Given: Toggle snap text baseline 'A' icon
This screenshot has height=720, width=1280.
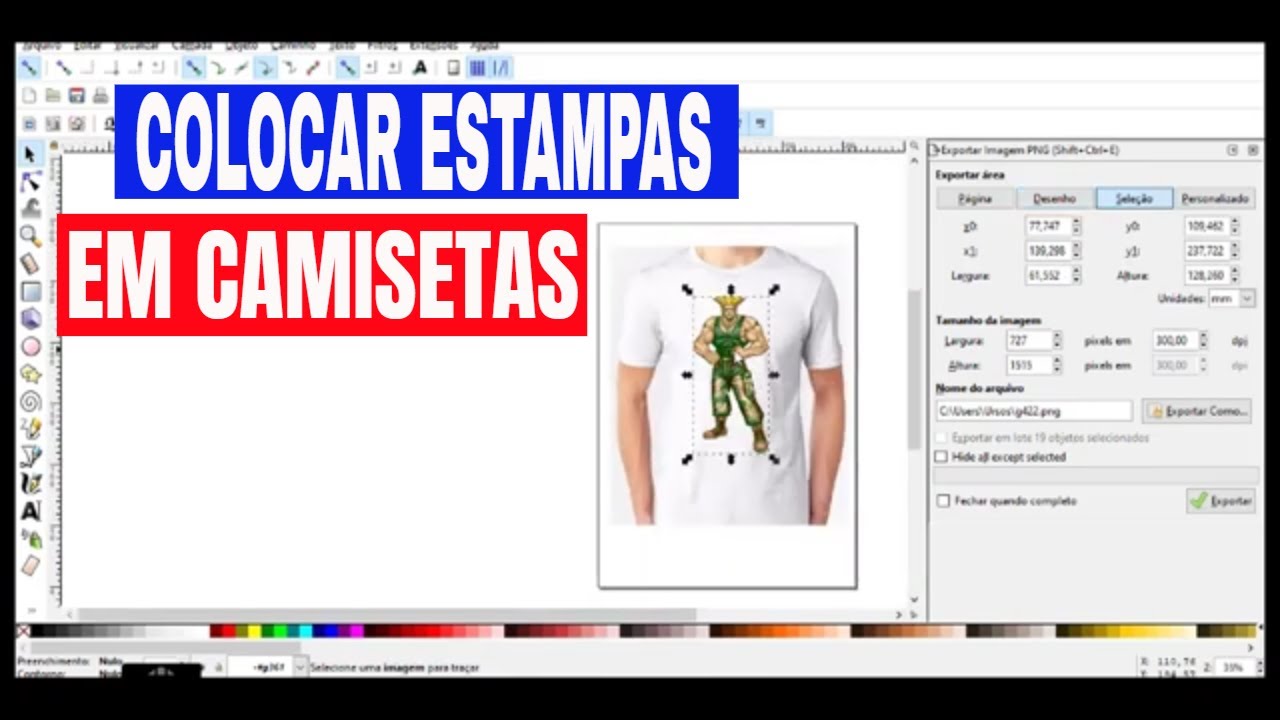Looking at the screenshot, I should pos(420,68).
